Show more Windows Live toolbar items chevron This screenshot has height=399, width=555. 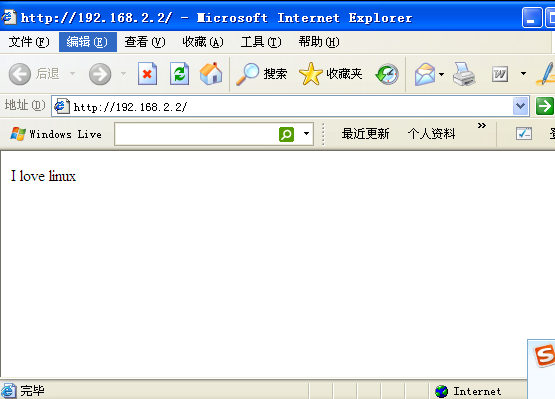click(482, 125)
